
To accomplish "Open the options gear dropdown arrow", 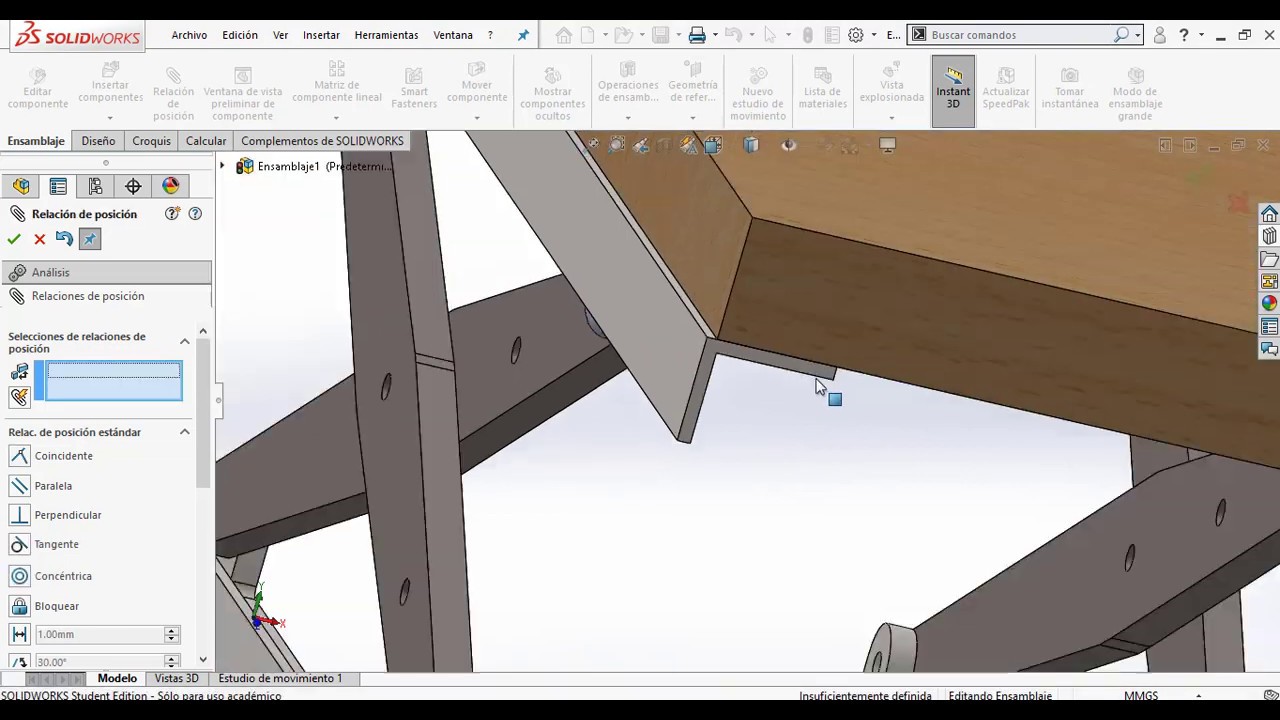I will [x=874, y=35].
